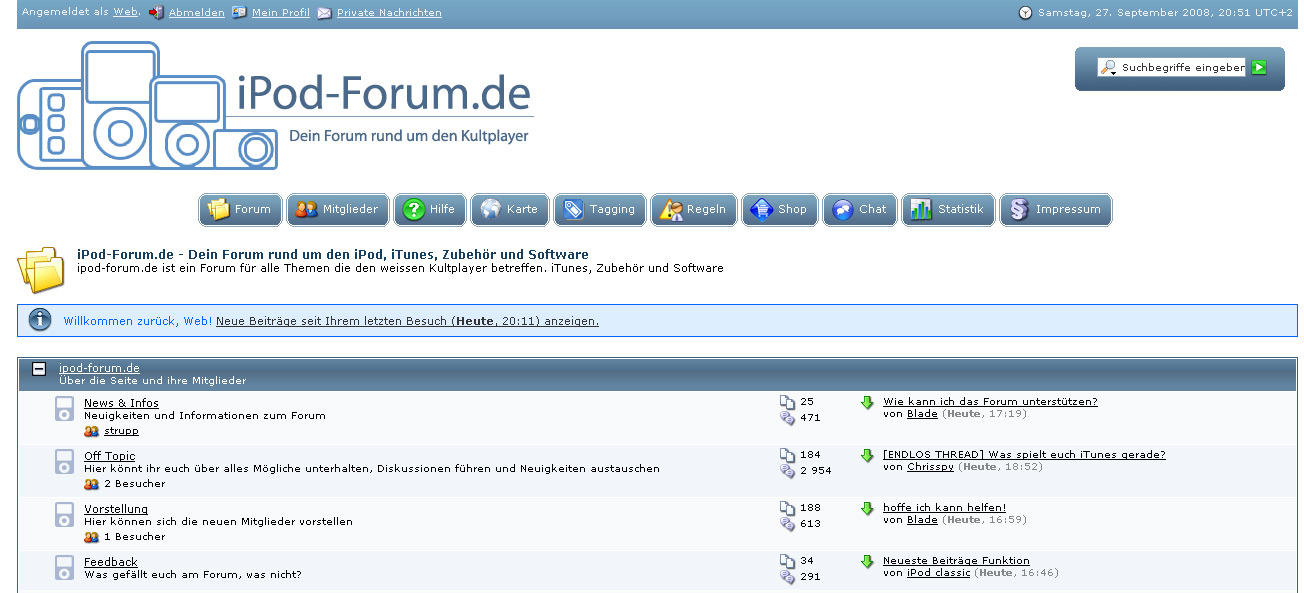
Task: Click the magnifier icon in search box
Action: [1108, 68]
